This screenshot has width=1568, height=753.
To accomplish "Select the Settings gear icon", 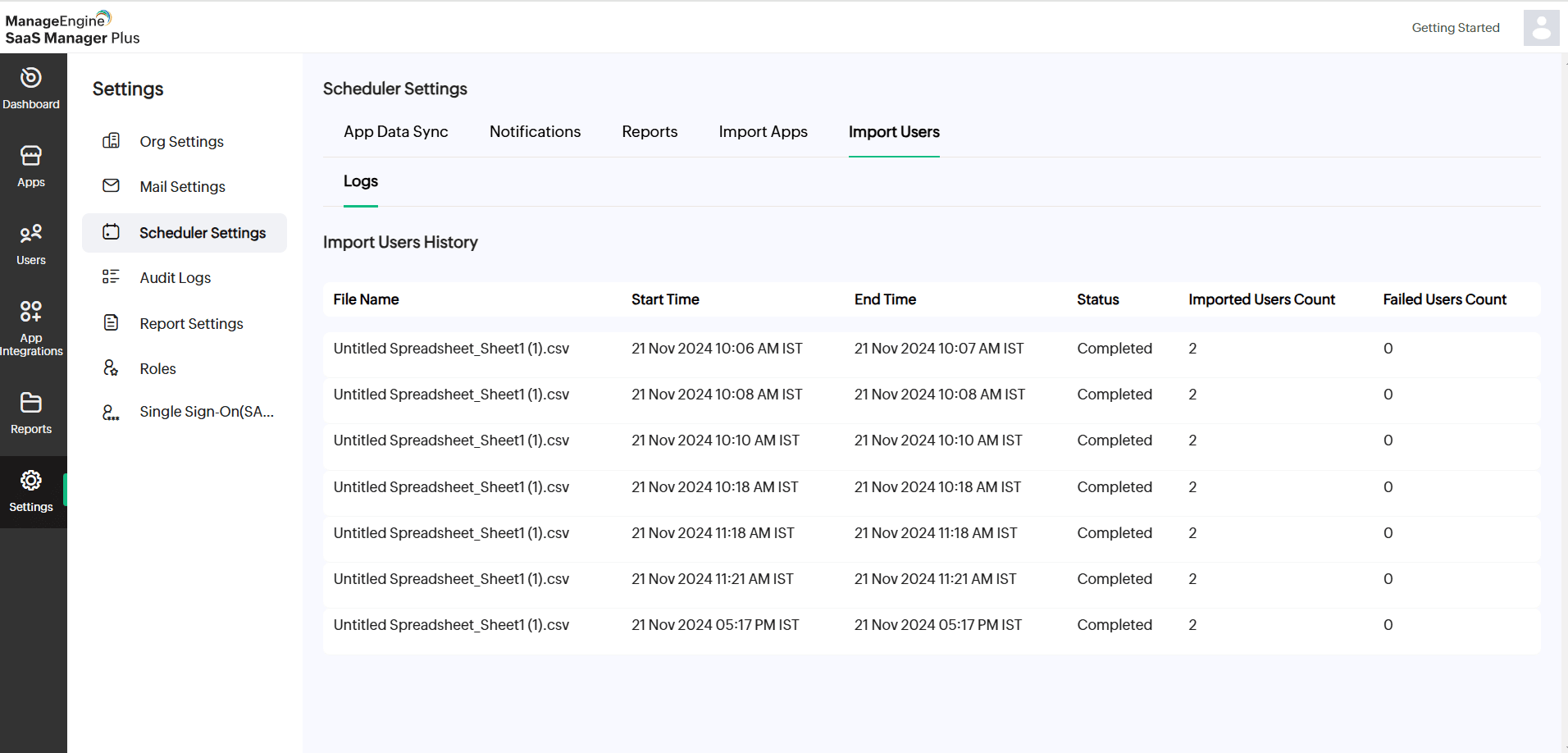I will pos(31,481).
